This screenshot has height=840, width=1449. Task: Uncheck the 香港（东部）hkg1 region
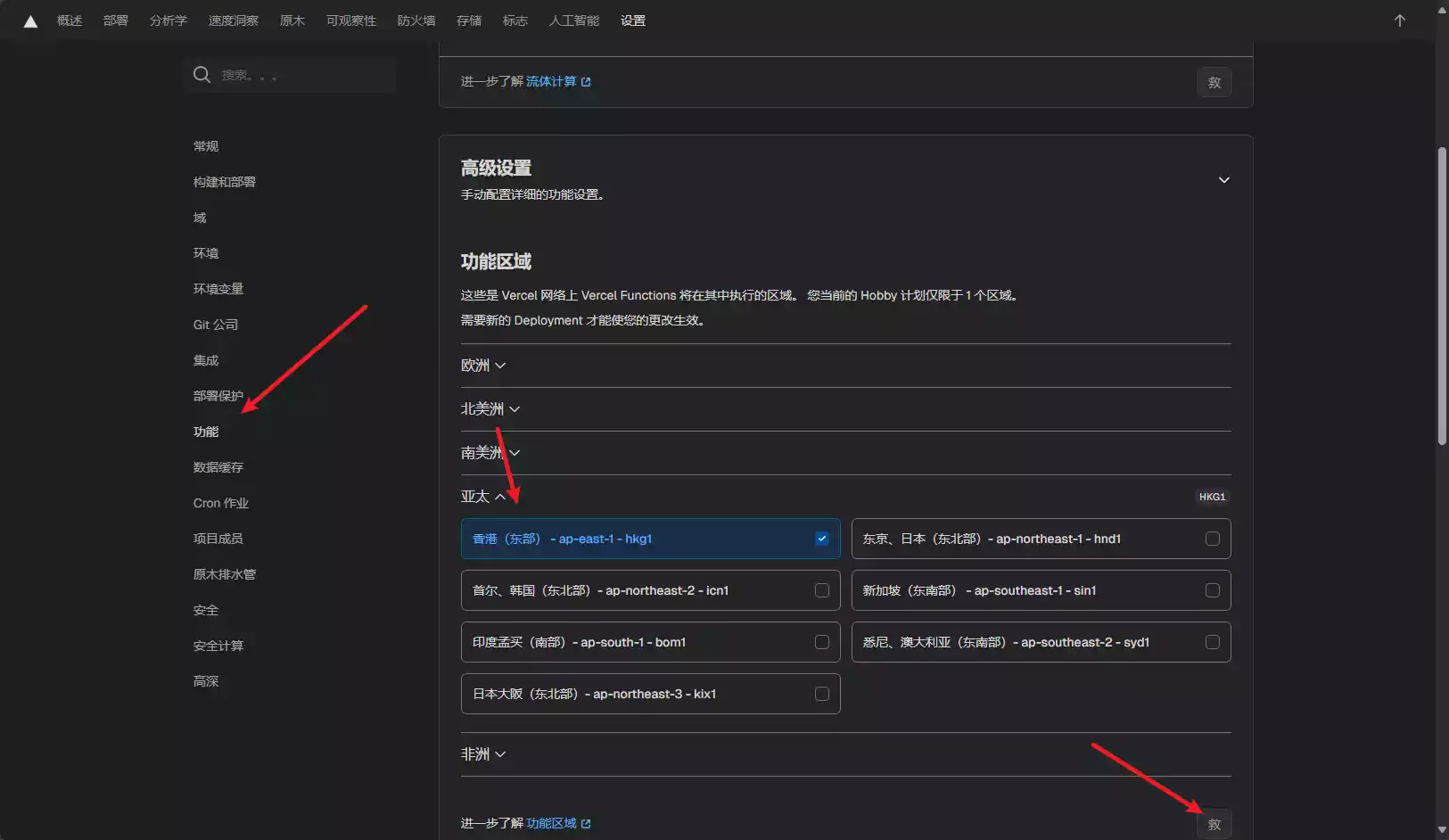(821, 539)
